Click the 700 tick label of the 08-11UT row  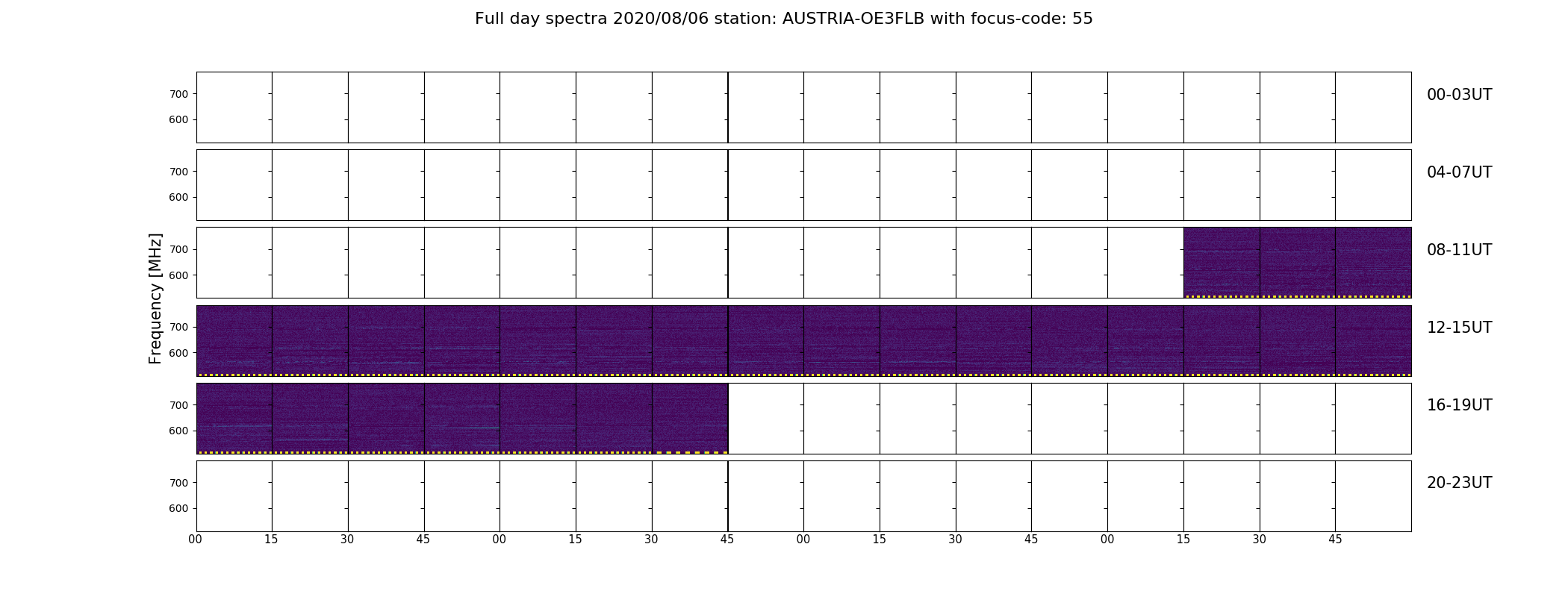pyautogui.click(x=178, y=249)
